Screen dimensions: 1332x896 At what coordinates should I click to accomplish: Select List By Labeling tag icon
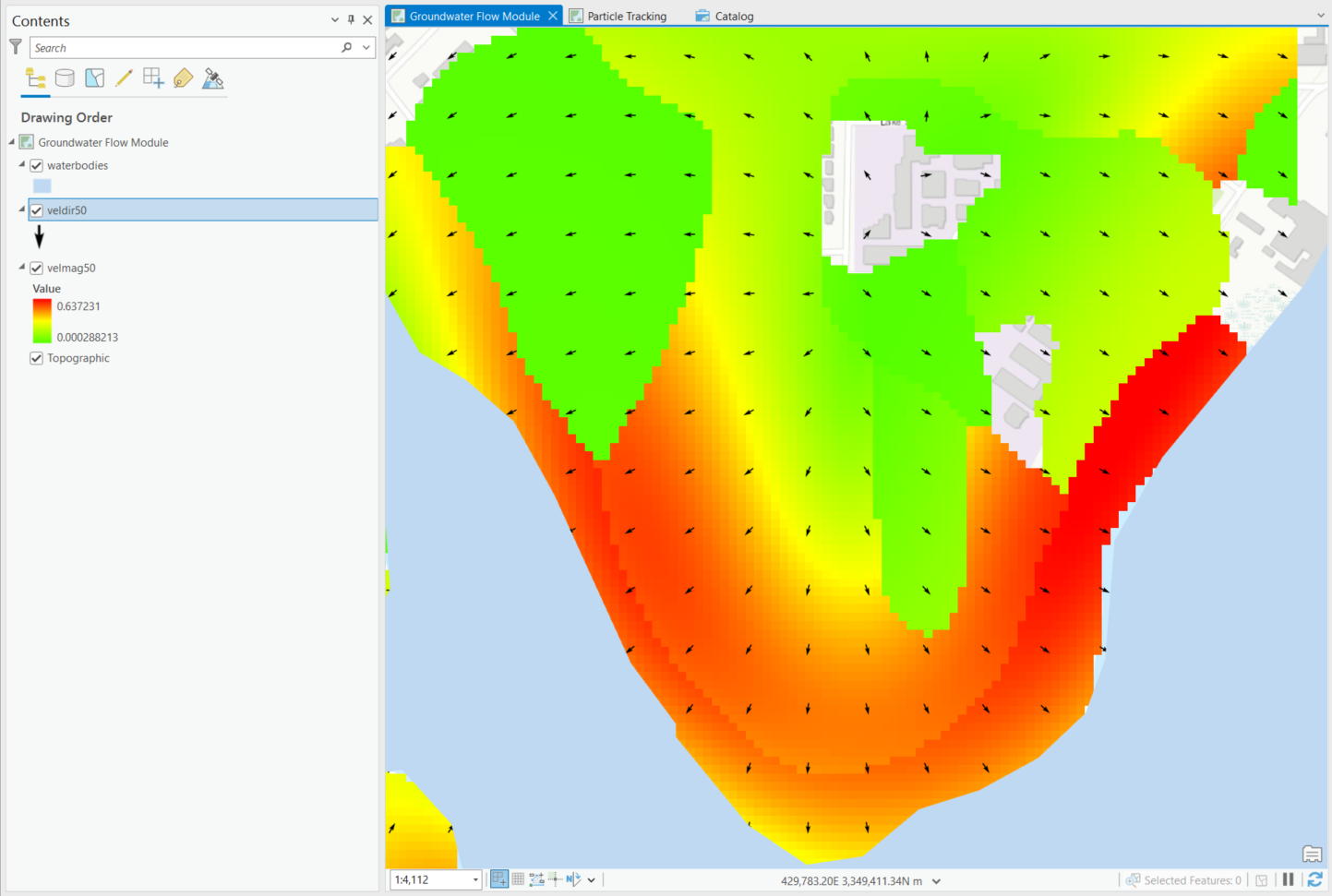pyautogui.click(x=183, y=78)
